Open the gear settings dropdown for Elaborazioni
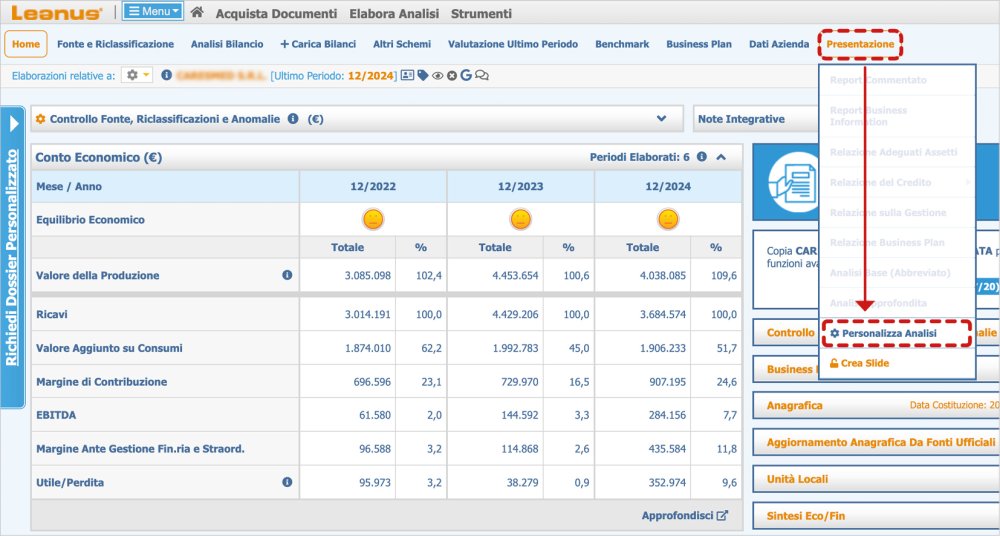 point(137,75)
